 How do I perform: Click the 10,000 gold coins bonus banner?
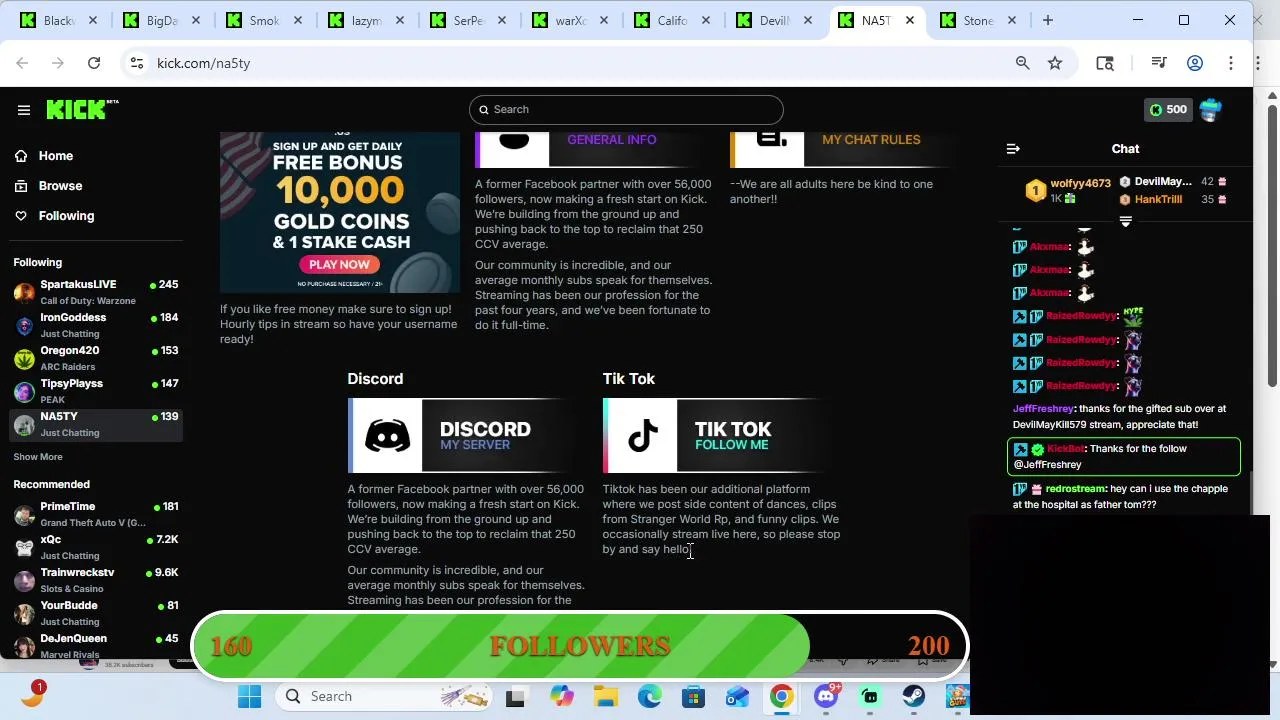point(340,212)
